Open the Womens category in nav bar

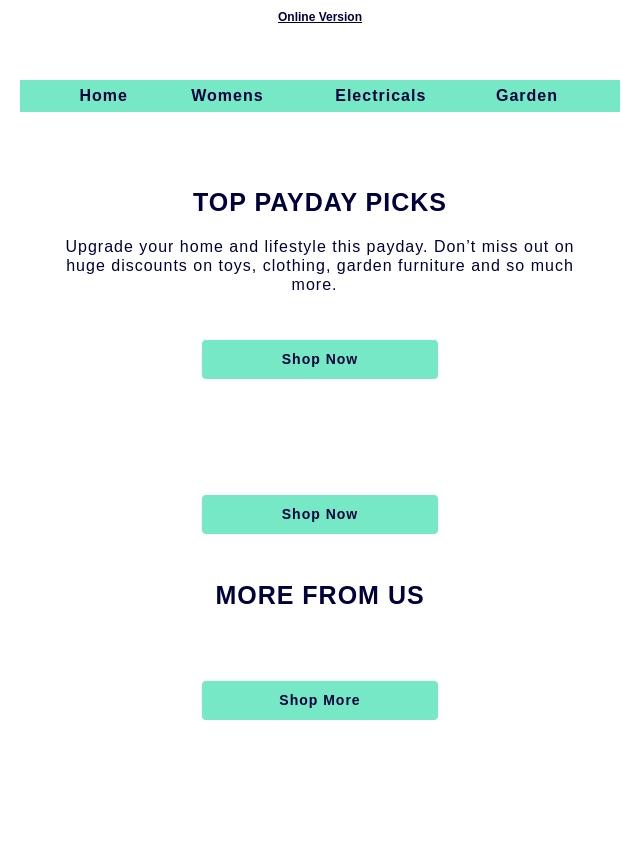(x=227, y=95)
